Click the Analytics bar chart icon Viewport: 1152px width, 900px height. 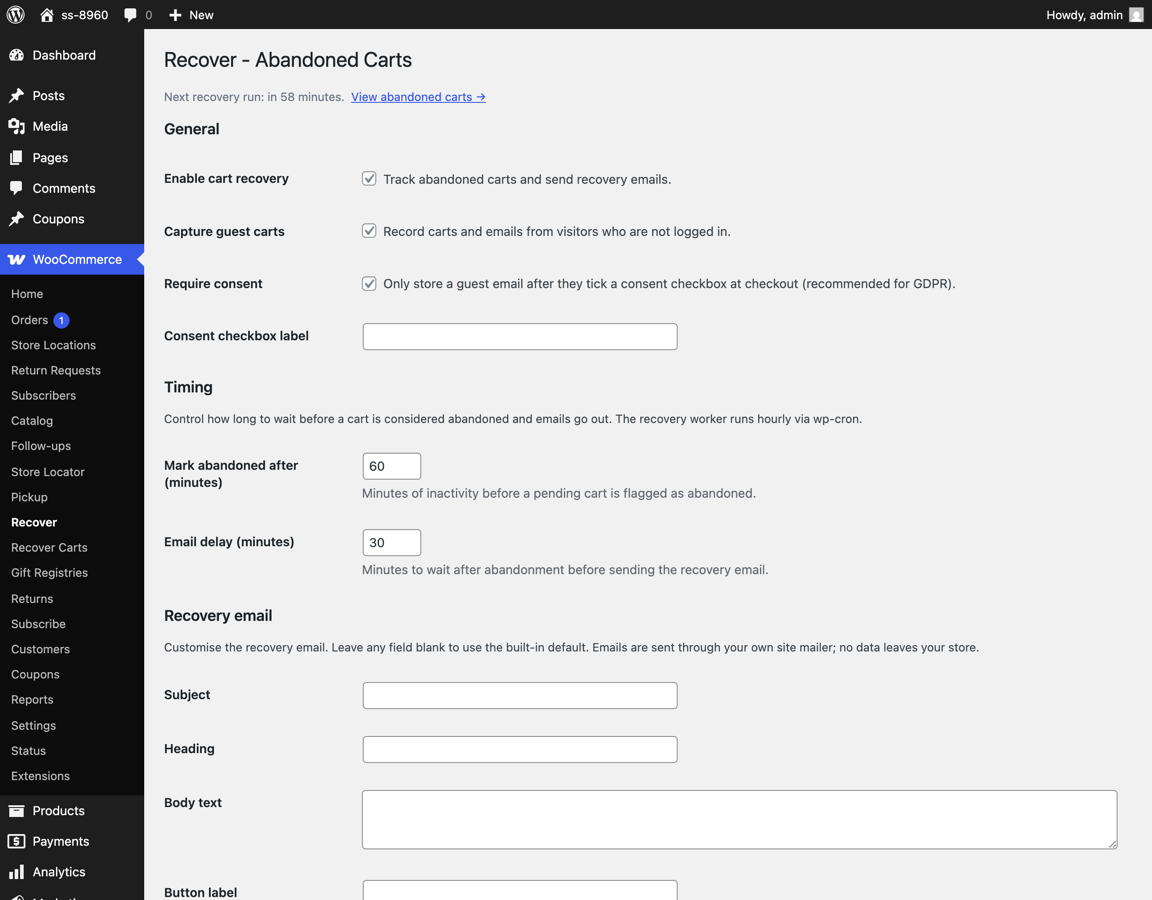pyautogui.click(x=16, y=872)
